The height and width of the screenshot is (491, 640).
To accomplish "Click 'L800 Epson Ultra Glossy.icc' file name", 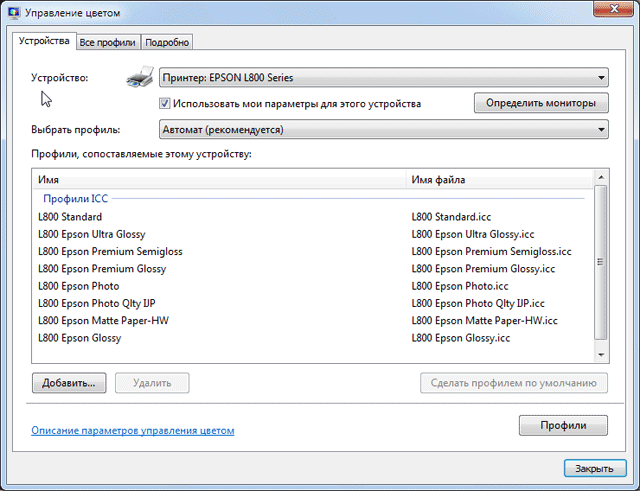I will 473,234.
